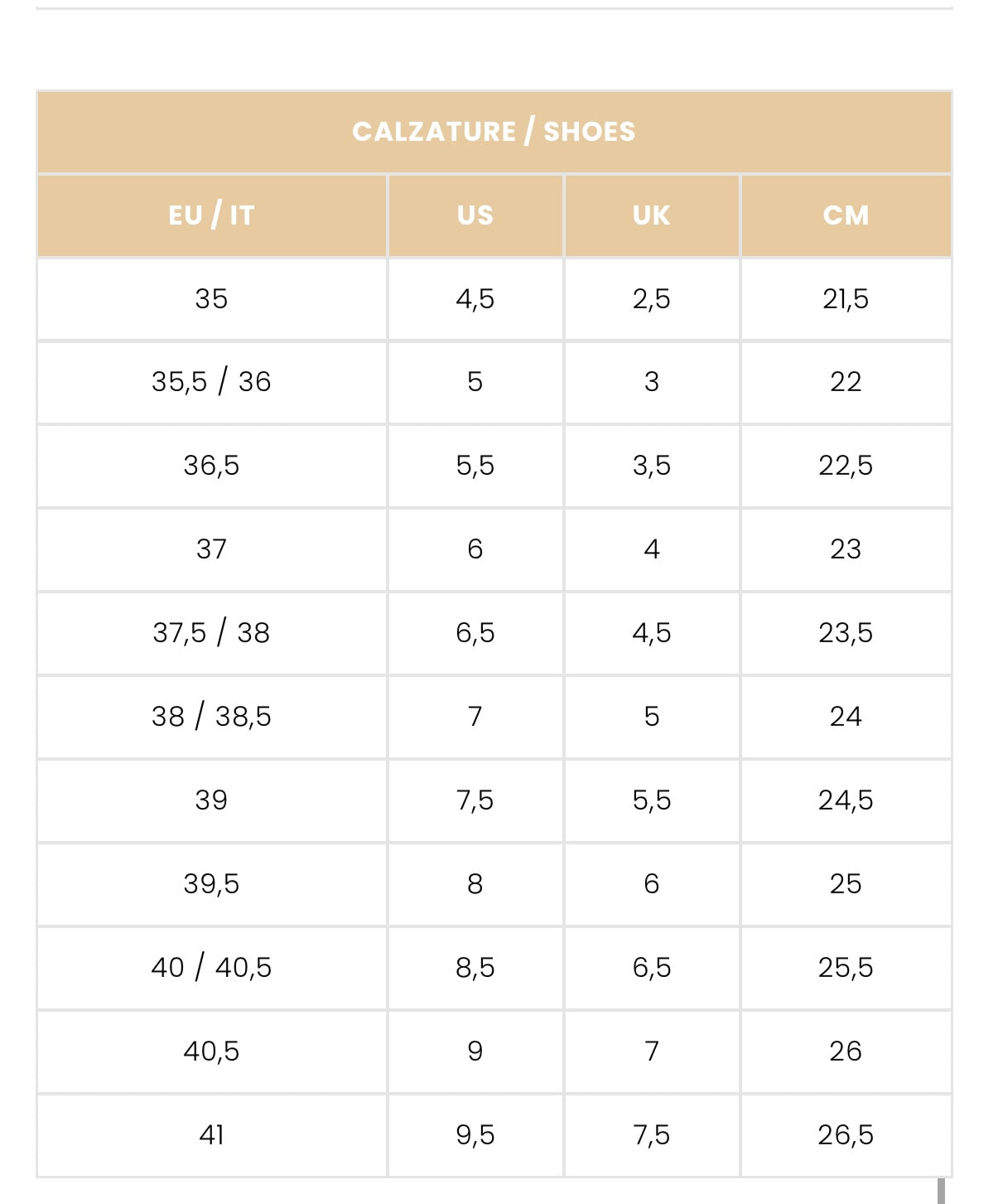Click the scrollbar handle at bottom right
Image resolution: width=998 pixels, height=1204 pixels.
(941, 1192)
